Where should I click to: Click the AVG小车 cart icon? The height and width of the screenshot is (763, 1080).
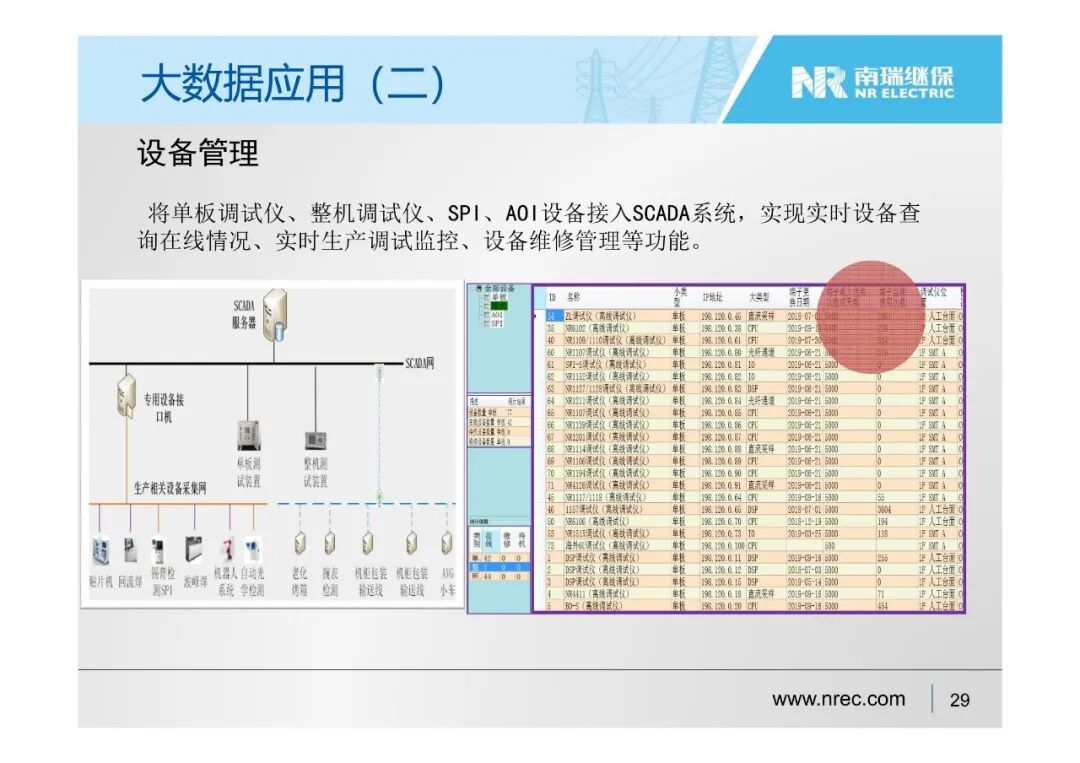[444, 545]
